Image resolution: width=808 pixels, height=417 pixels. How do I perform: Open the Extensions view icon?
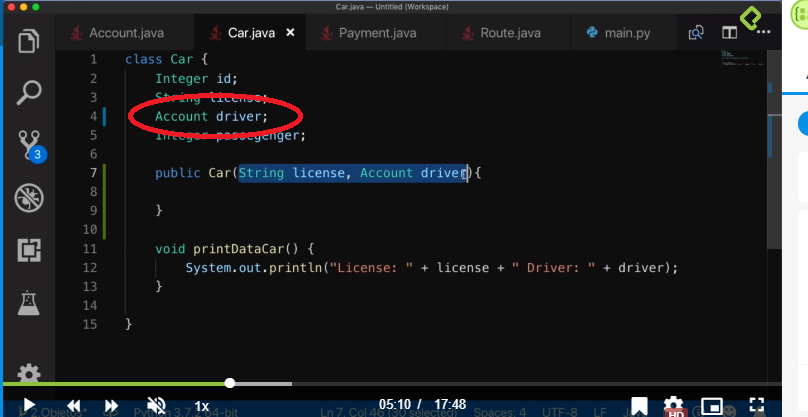pyautogui.click(x=29, y=251)
